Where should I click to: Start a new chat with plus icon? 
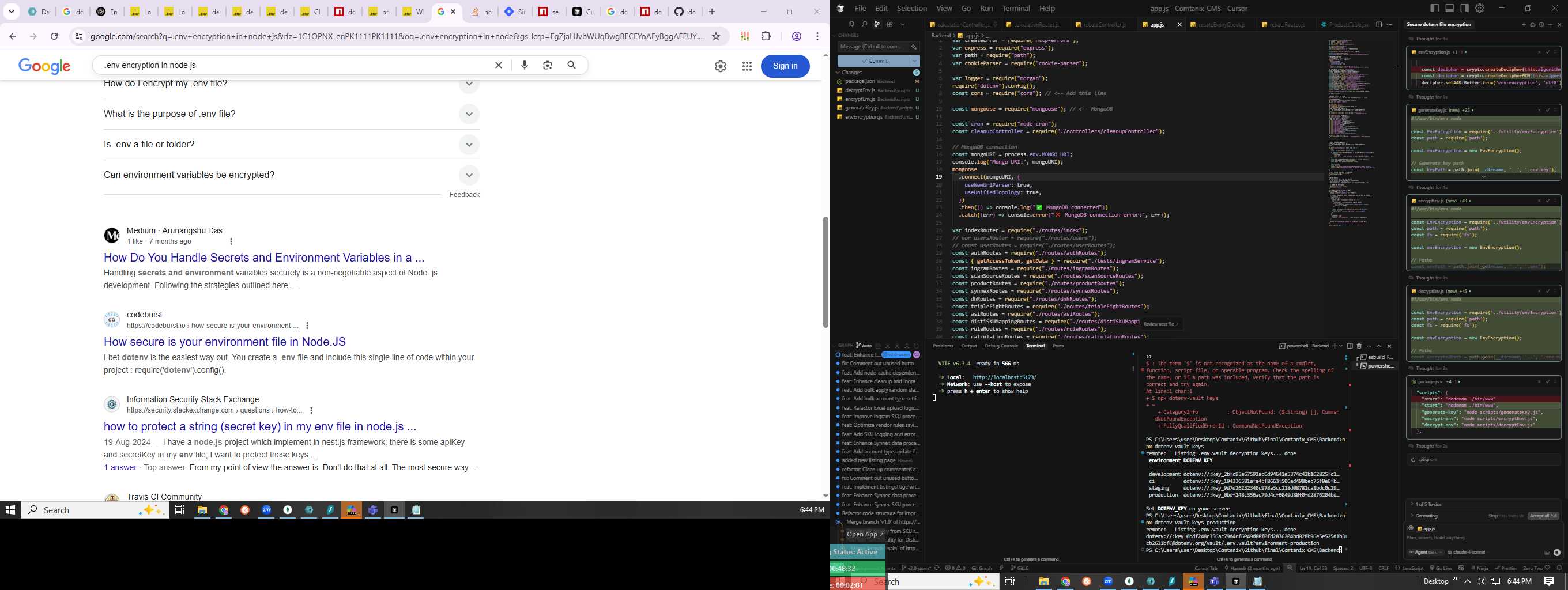tap(1524, 25)
